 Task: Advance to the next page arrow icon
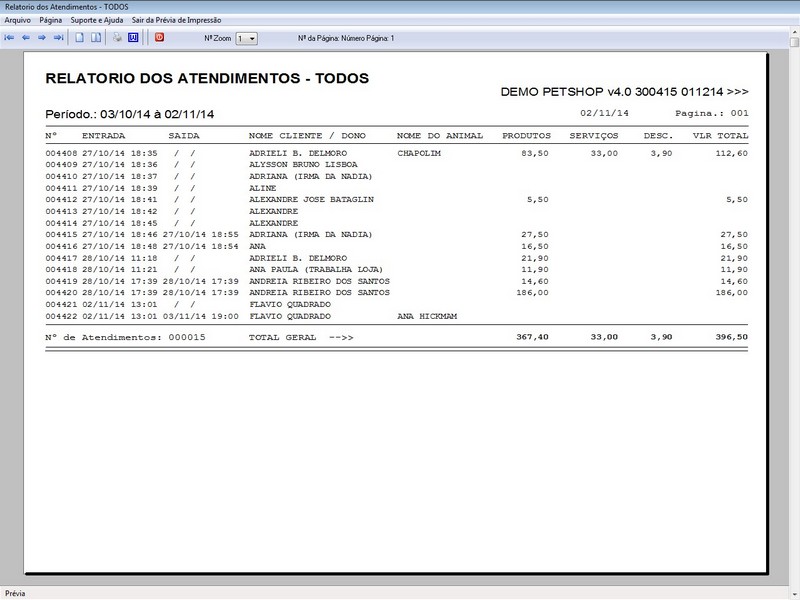(x=41, y=38)
